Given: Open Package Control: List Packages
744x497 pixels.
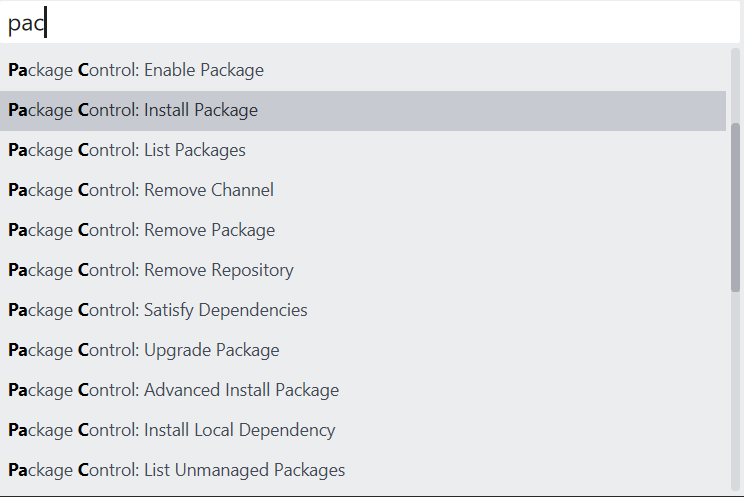Looking at the screenshot, I should [x=127, y=151].
